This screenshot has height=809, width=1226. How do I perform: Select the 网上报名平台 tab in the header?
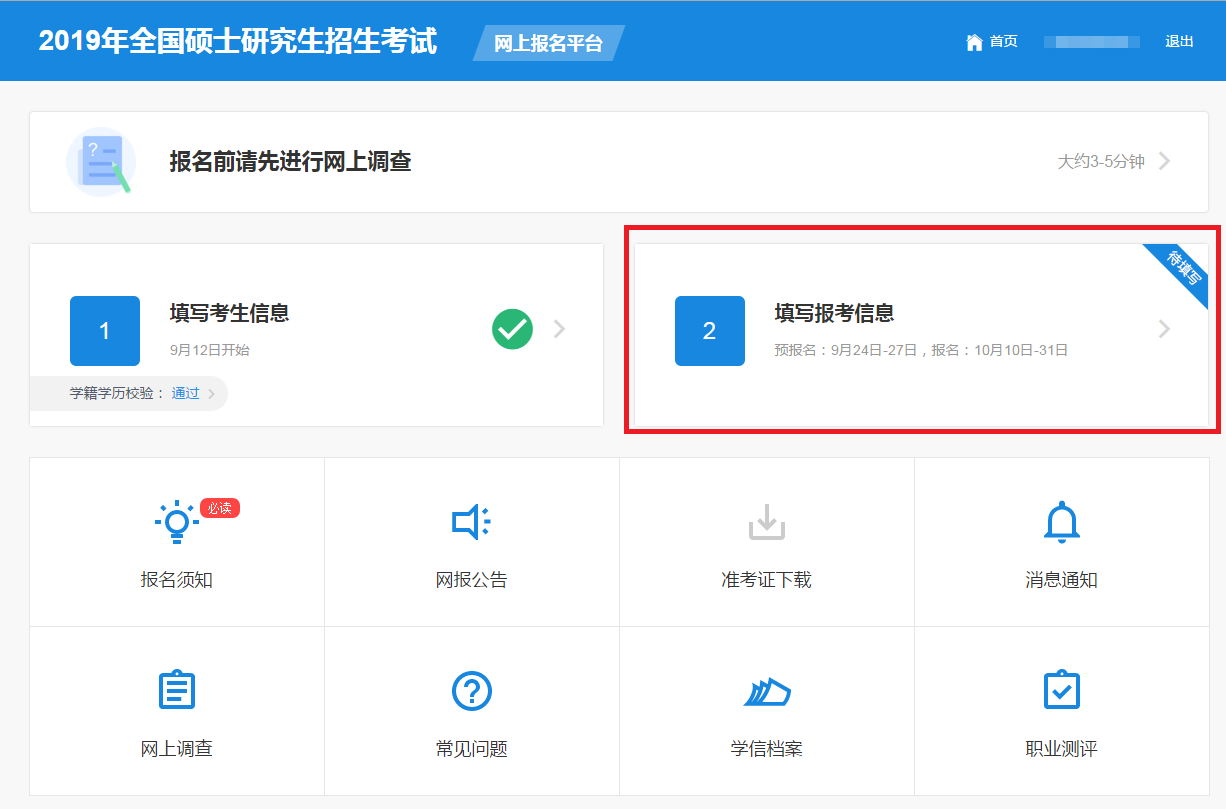548,43
